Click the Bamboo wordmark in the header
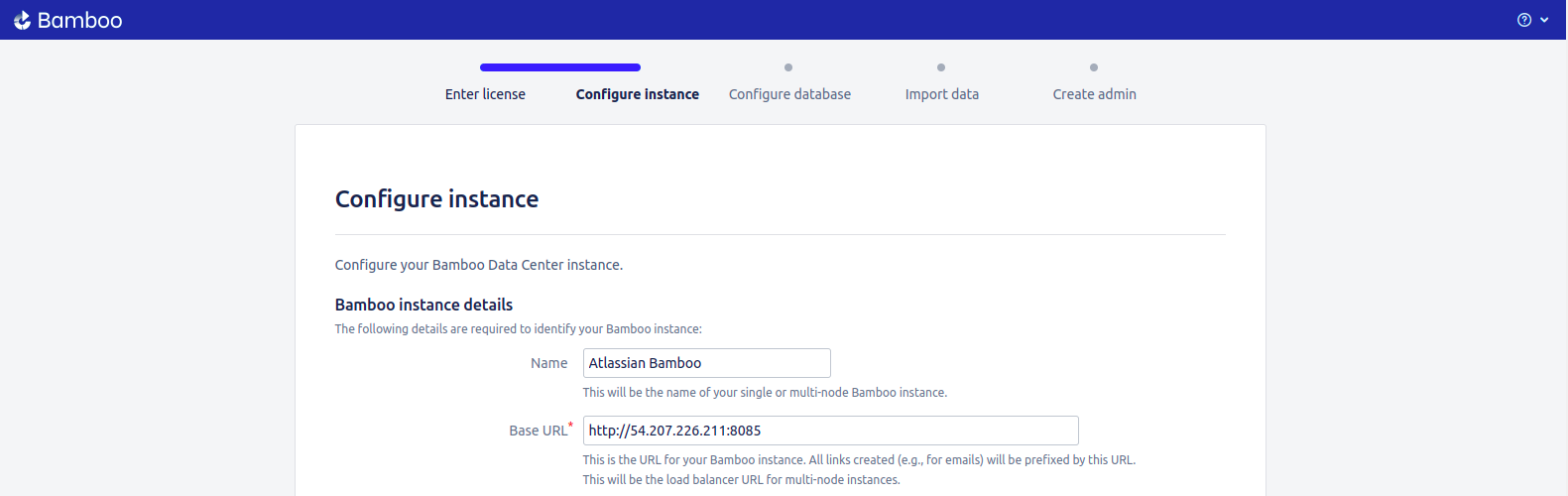This screenshot has height=496, width=1568. (79, 20)
